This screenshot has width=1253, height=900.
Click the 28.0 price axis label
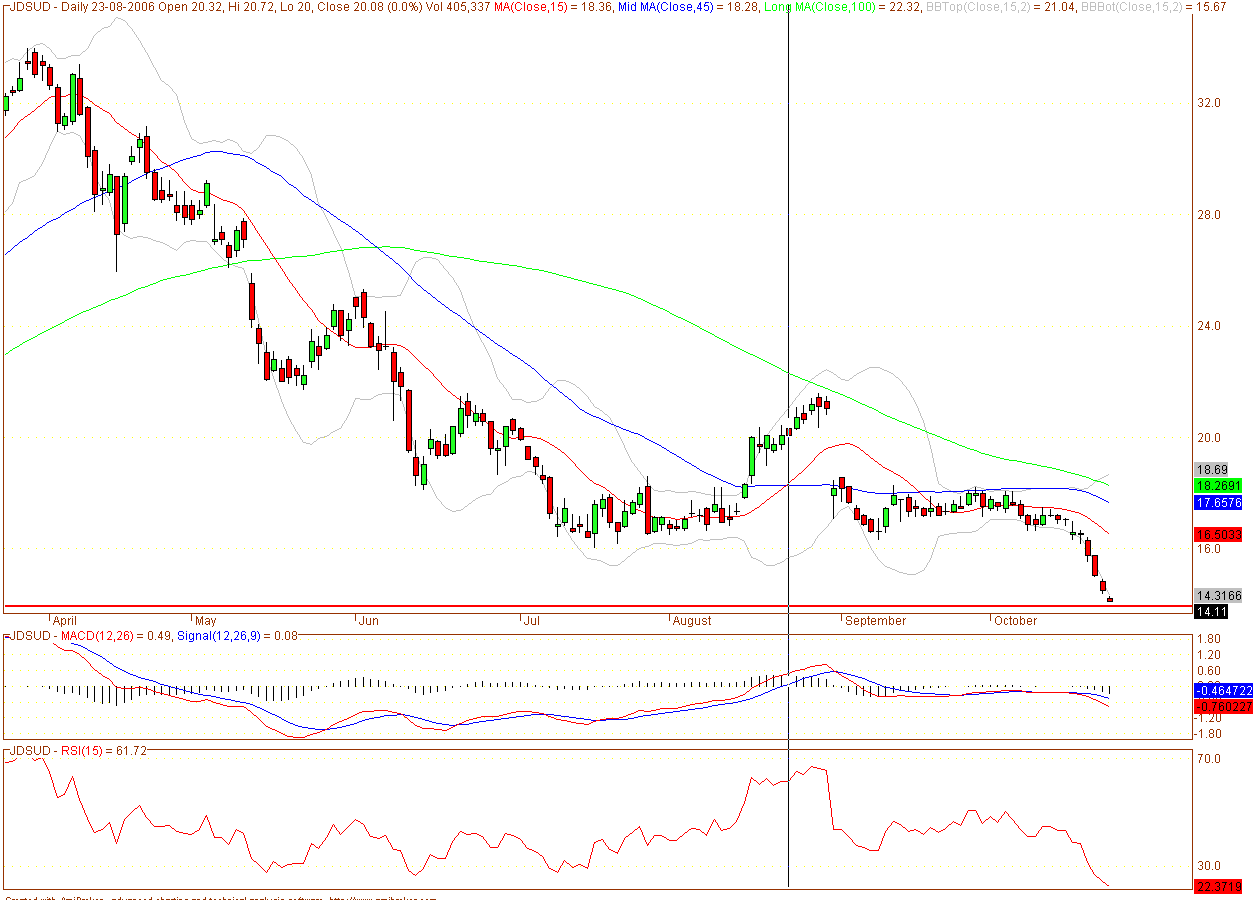(1210, 215)
